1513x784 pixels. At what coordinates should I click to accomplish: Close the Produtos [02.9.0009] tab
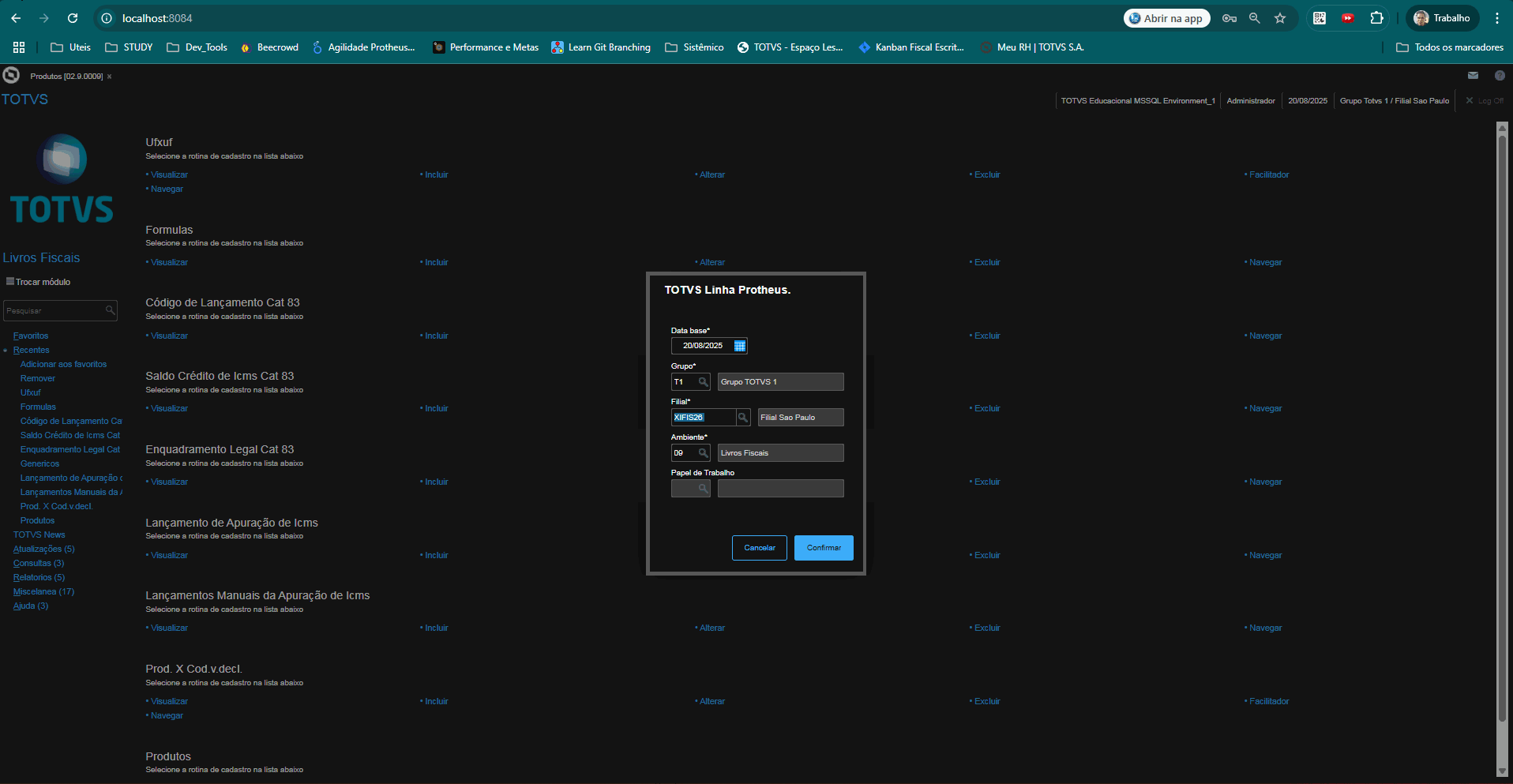(110, 77)
